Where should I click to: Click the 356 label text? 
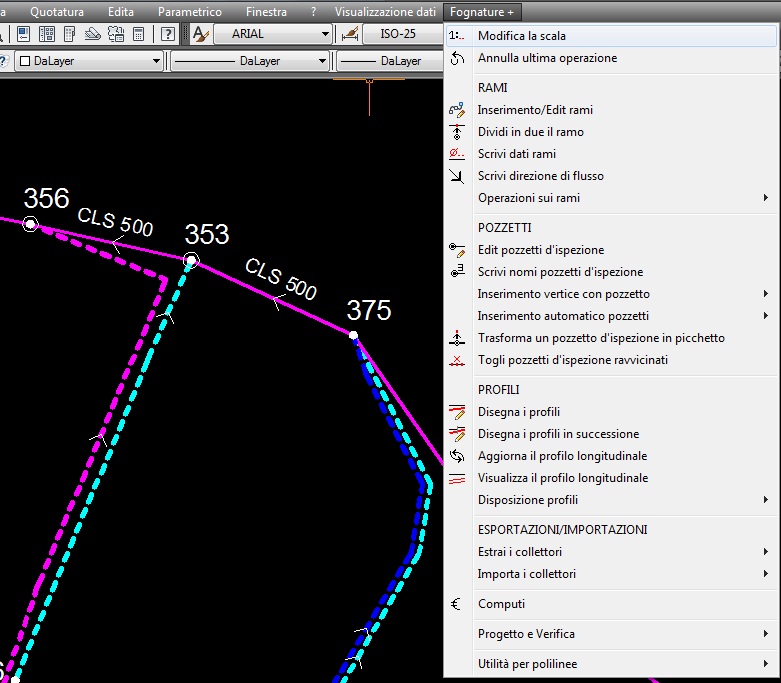tap(46, 198)
